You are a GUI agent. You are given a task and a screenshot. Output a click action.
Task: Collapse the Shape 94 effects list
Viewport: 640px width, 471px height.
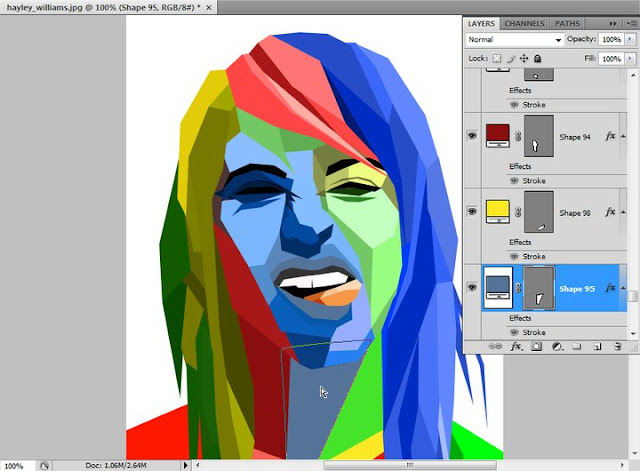point(623,136)
